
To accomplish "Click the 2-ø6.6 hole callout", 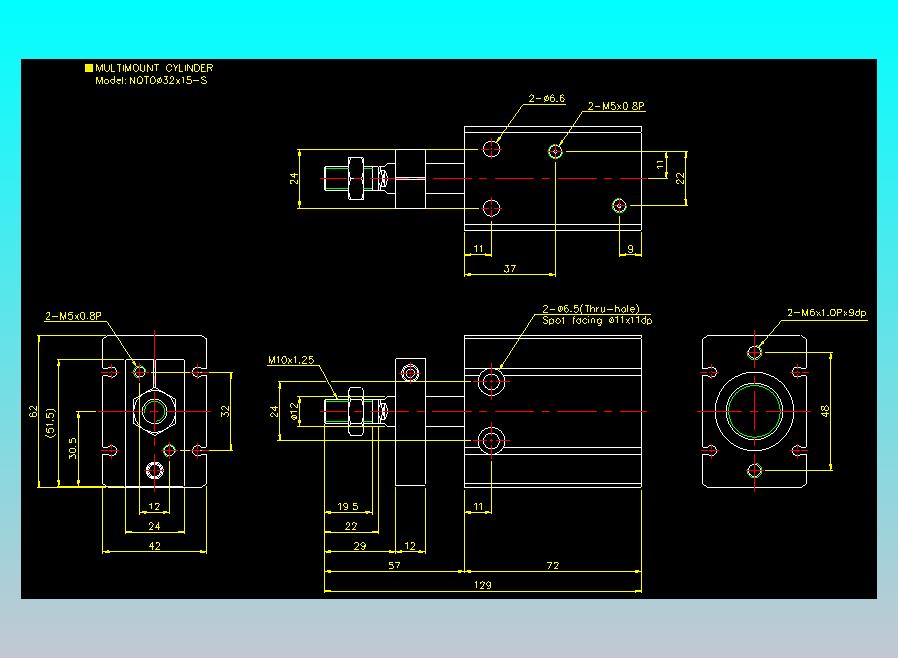I will [546, 98].
